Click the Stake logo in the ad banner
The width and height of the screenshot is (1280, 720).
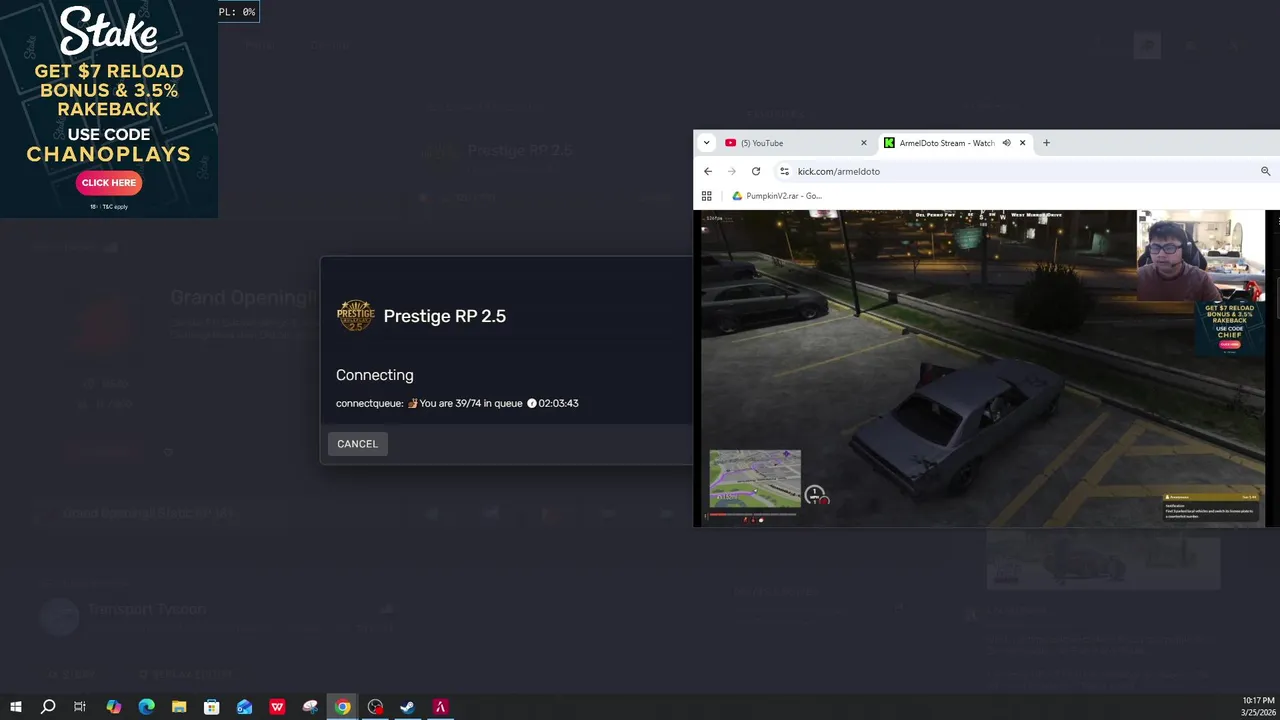point(109,32)
